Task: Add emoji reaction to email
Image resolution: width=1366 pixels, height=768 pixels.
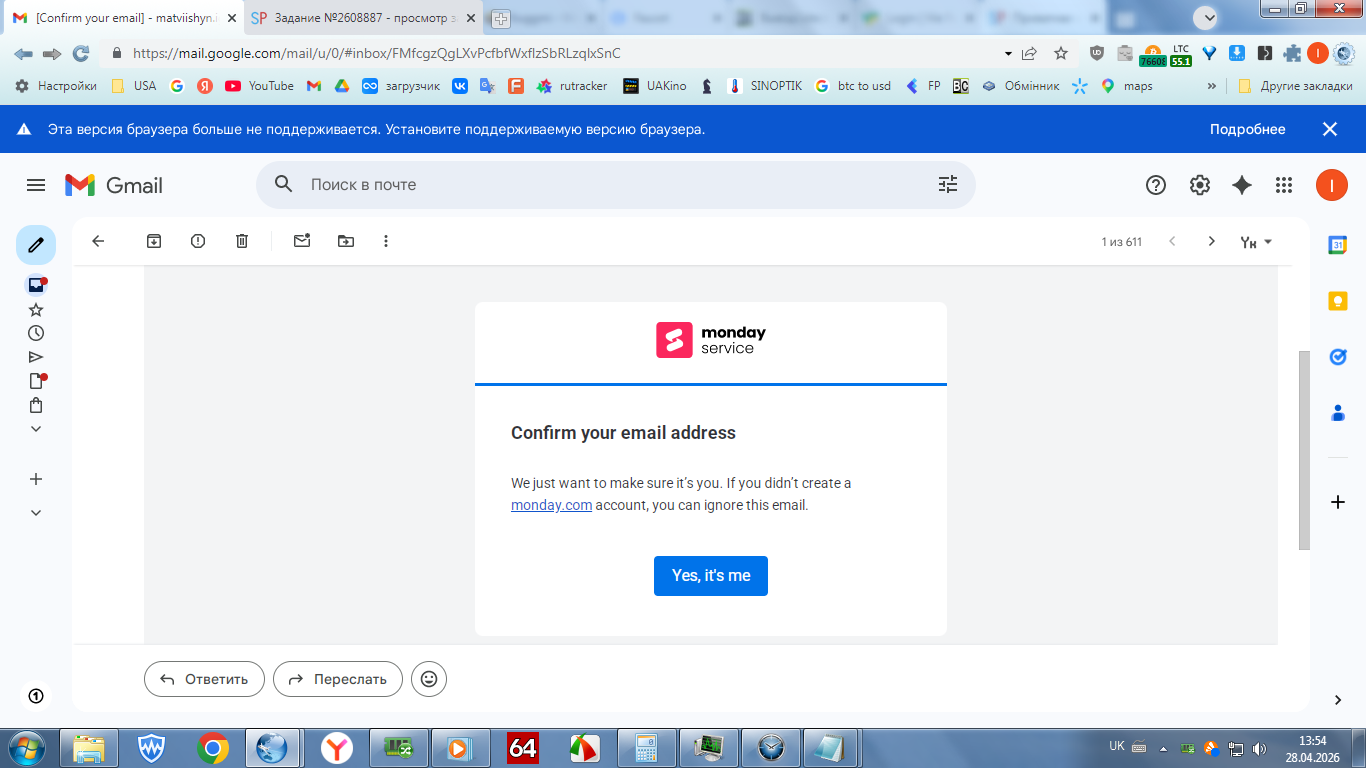Action: click(429, 679)
